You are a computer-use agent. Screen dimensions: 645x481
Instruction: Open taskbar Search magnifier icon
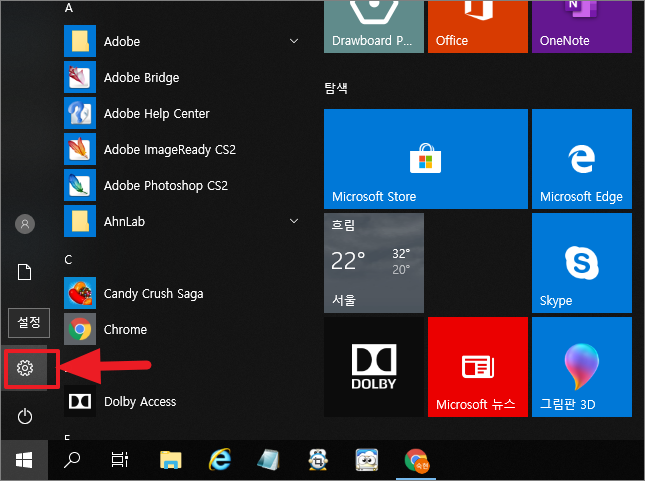72,460
